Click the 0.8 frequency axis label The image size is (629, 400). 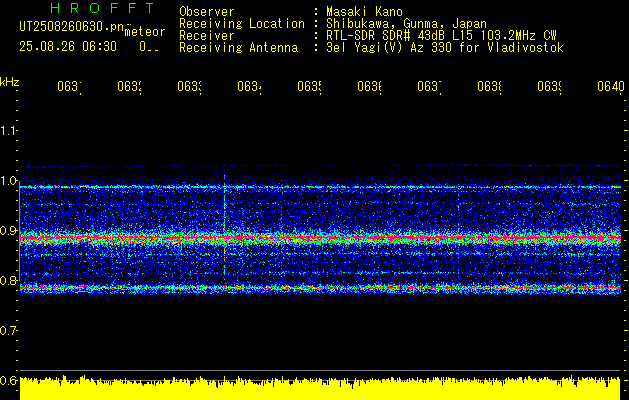8,280
